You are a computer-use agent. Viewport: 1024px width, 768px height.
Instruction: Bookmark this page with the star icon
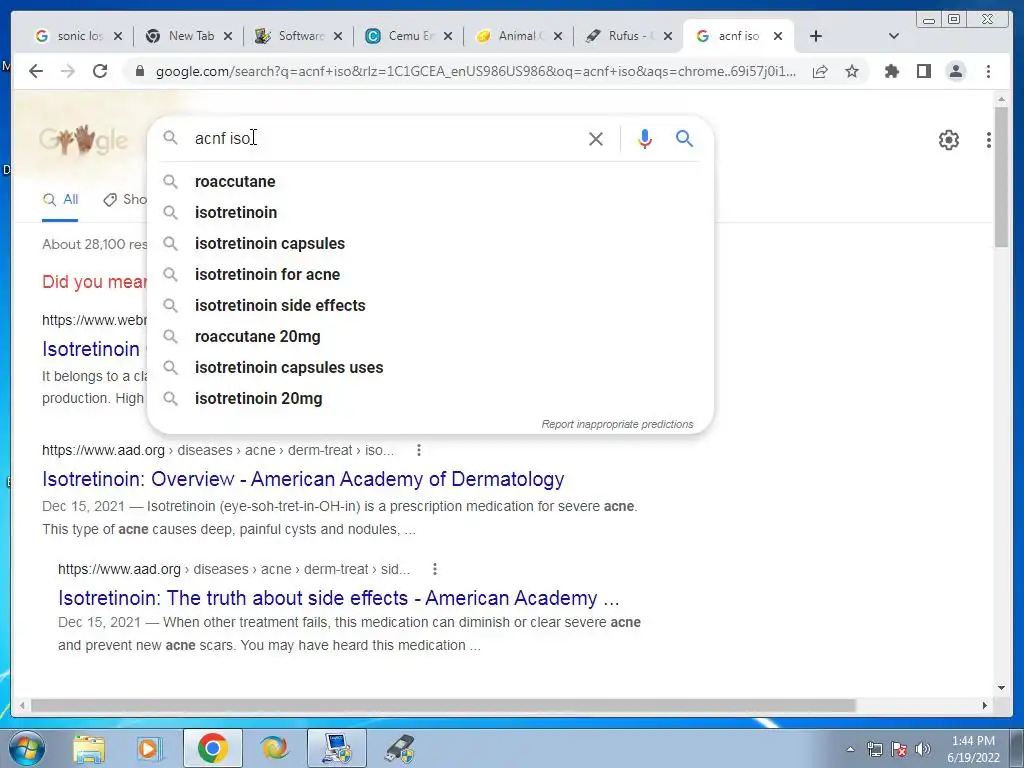(852, 71)
